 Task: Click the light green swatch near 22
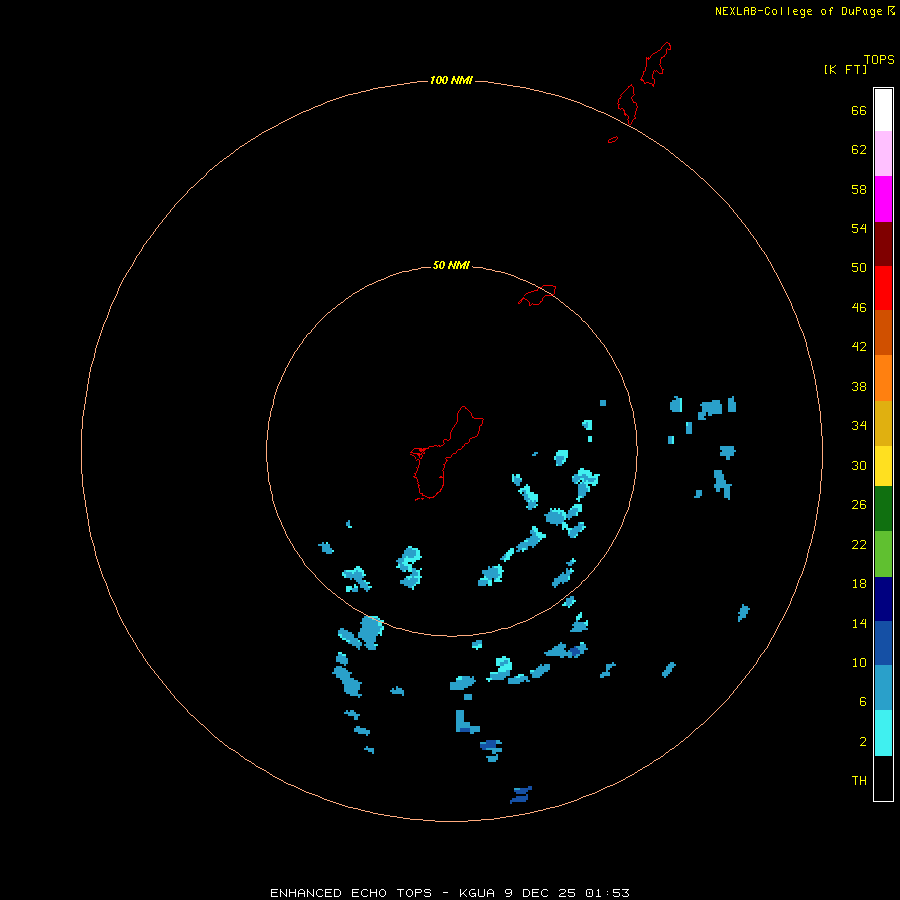pyautogui.click(x=883, y=554)
